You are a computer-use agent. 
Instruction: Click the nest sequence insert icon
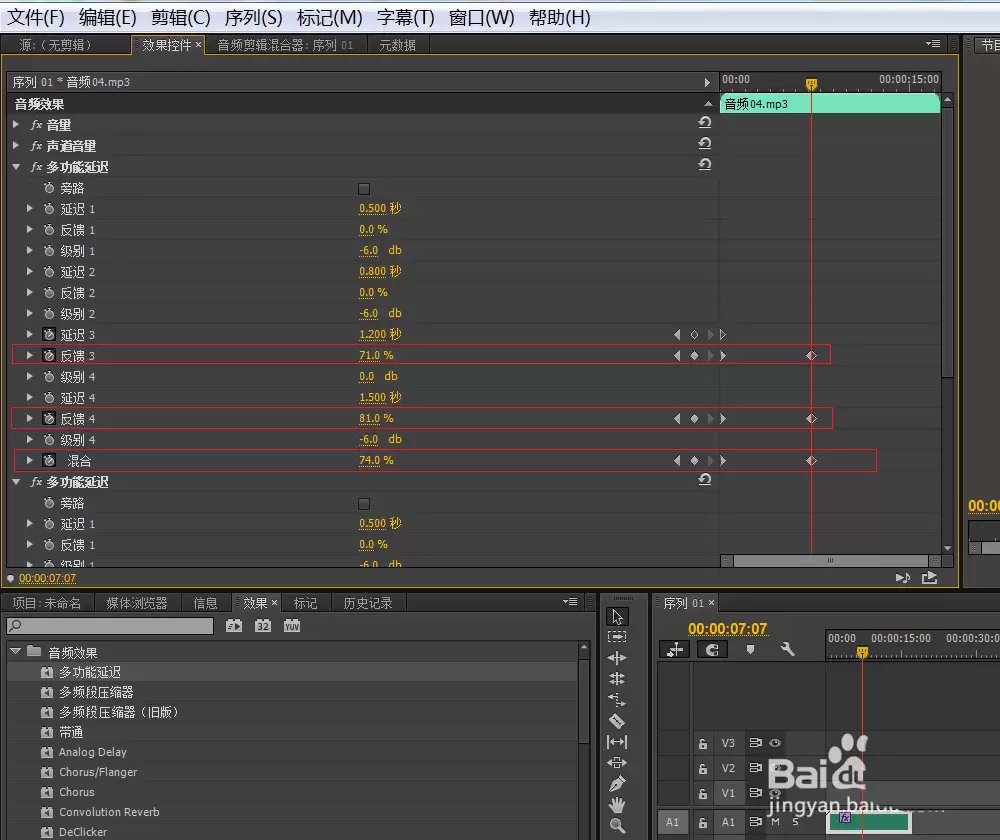[x=675, y=649]
